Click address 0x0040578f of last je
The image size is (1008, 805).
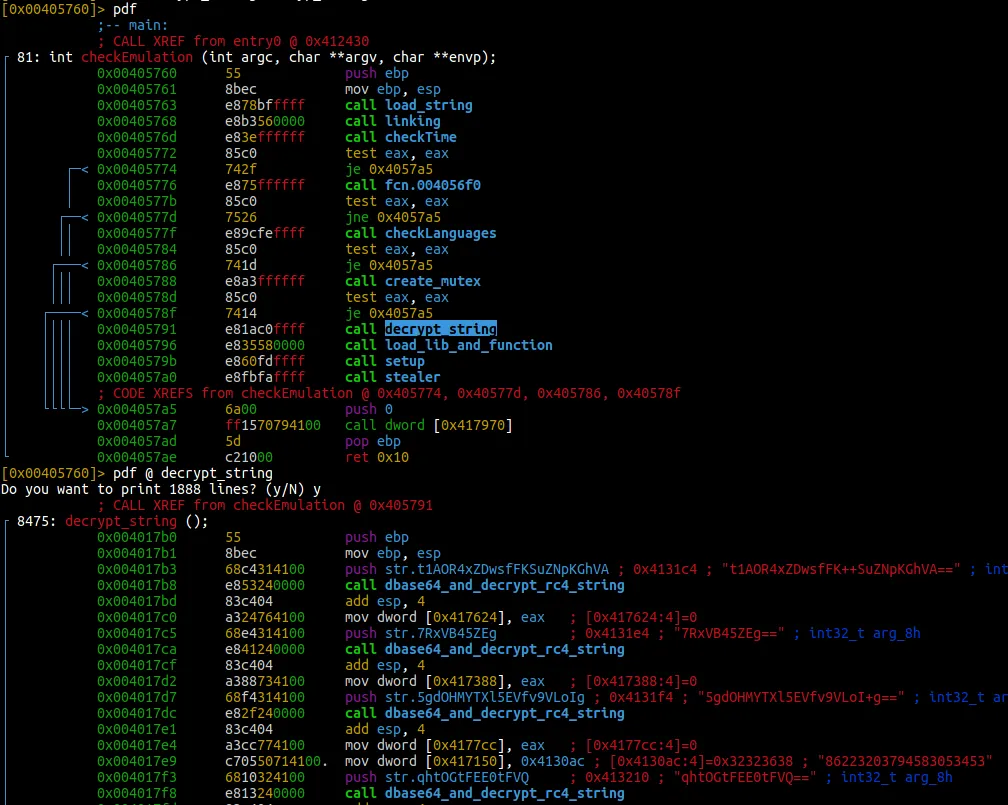(x=137, y=313)
